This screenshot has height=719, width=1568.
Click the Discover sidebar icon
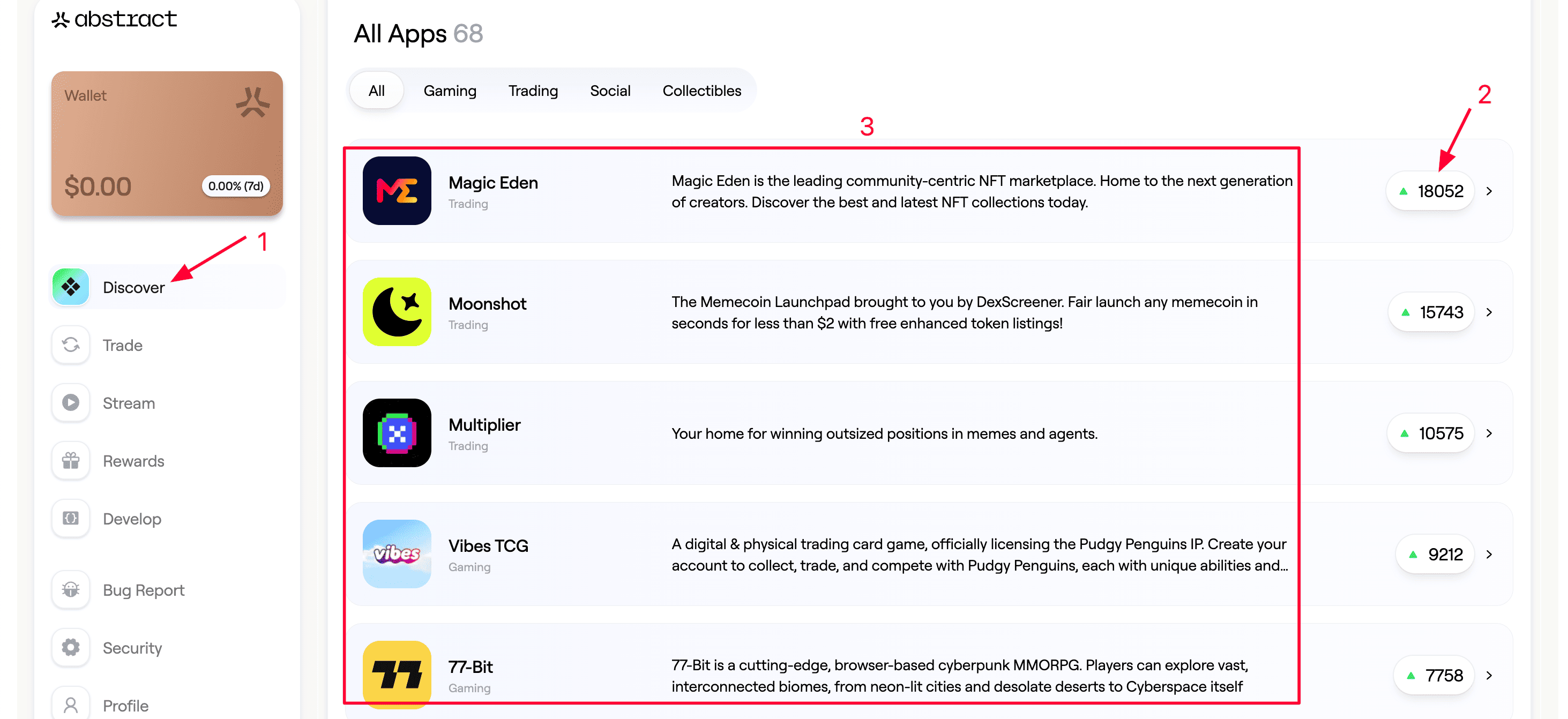click(x=71, y=287)
